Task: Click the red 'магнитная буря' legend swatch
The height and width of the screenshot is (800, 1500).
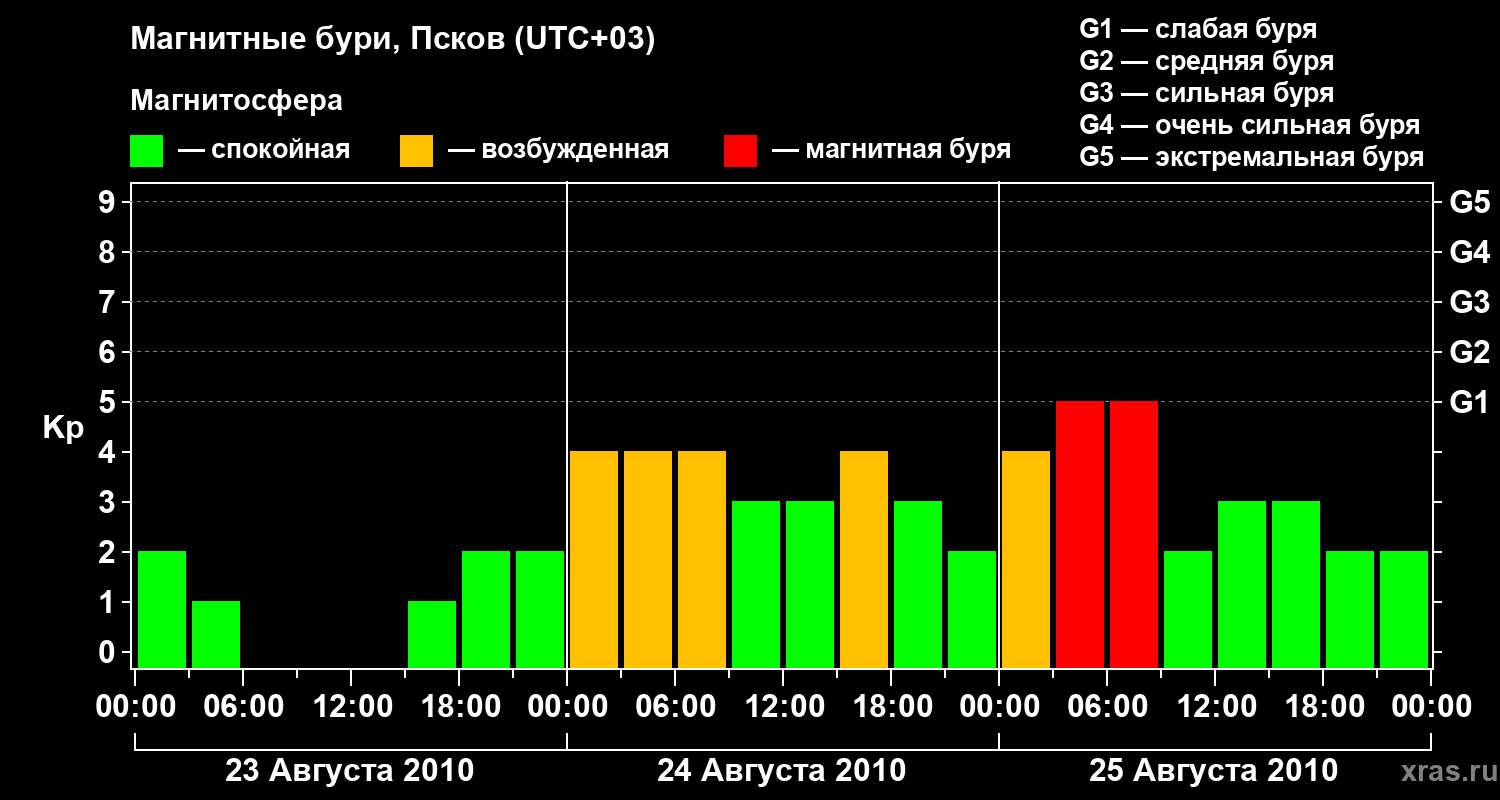Action: [740, 150]
